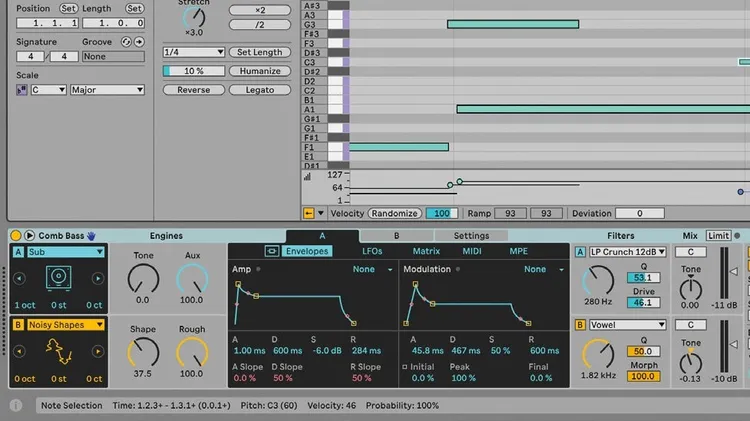
Task: Toggle engine B on/off button
Action: click(x=18, y=325)
